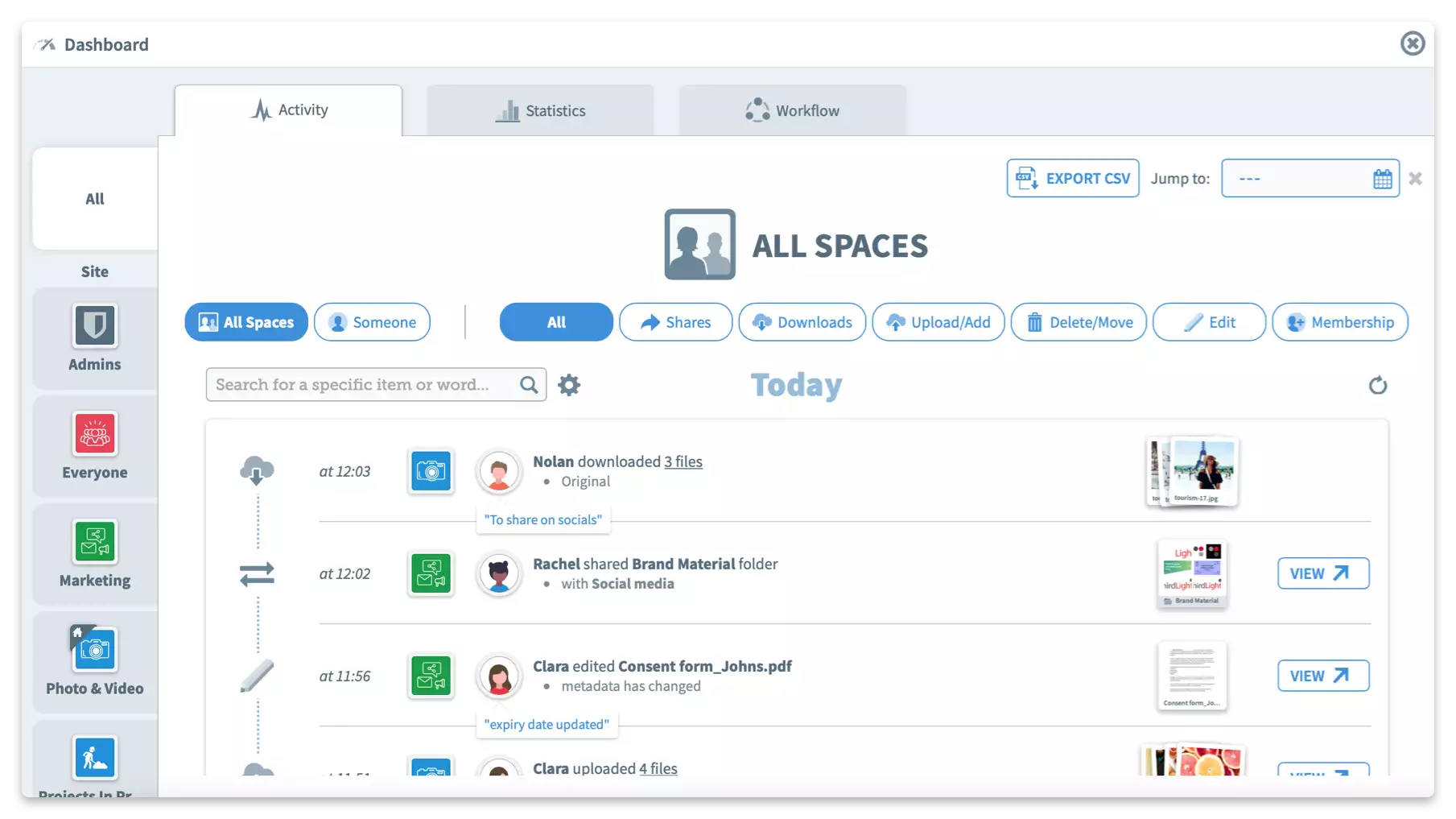The height and width of the screenshot is (819, 1456).
Task: Open the Brand Material folder thumbnail
Action: coord(1192,574)
